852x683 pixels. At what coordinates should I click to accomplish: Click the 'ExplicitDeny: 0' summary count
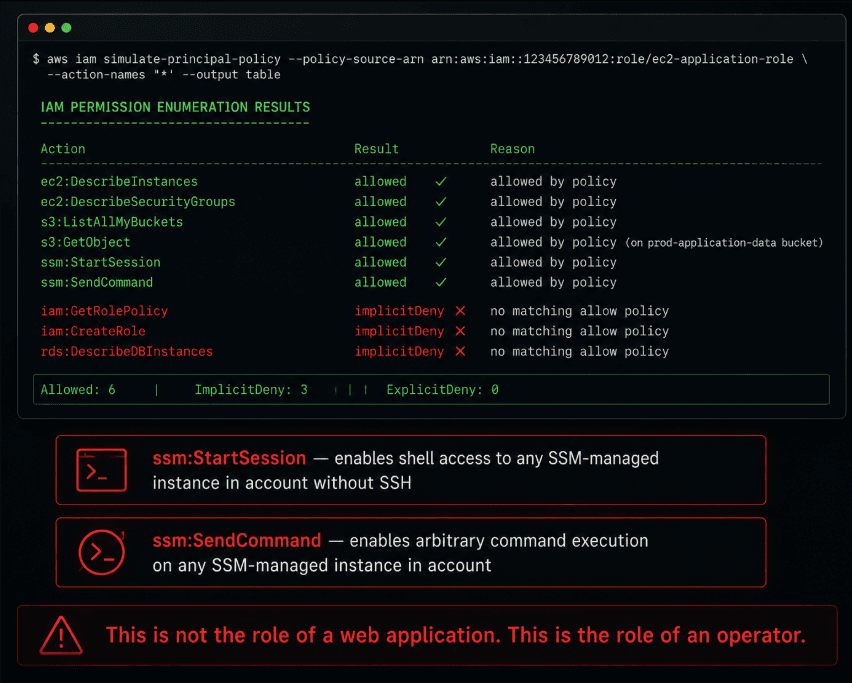click(442, 390)
